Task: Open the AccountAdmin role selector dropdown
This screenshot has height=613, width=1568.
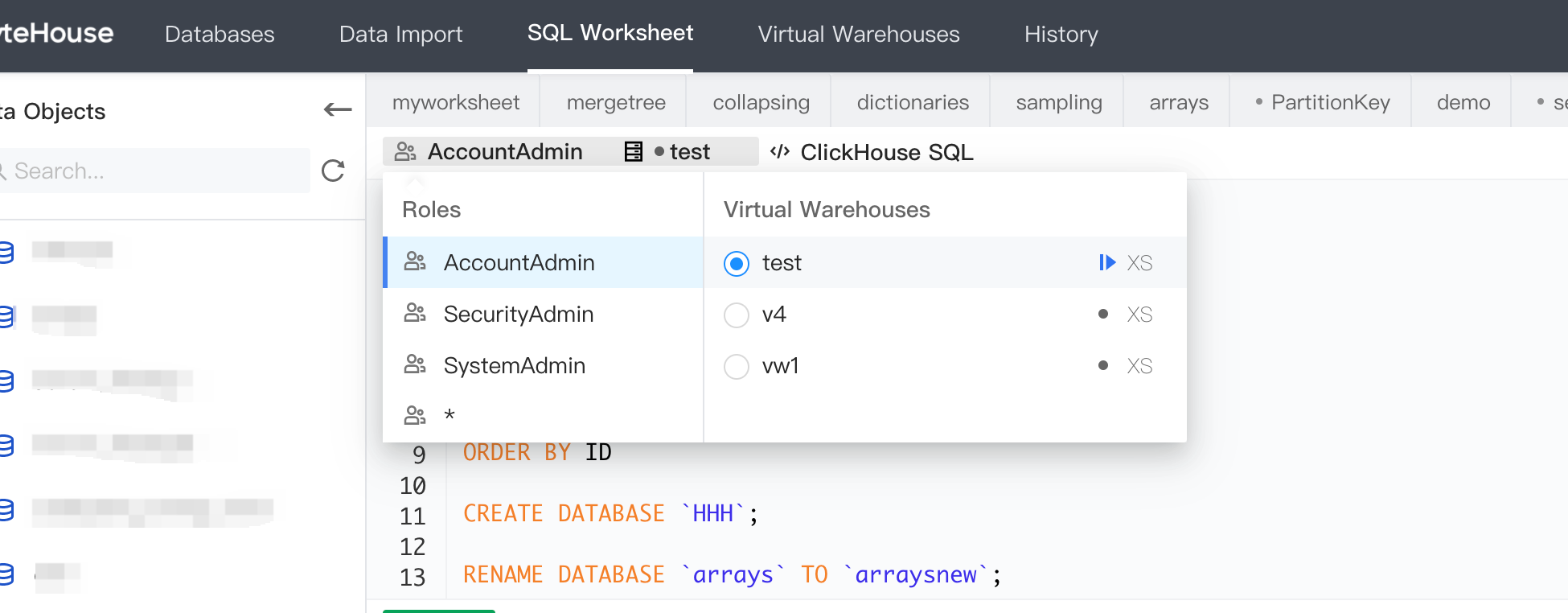Action: click(489, 151)
